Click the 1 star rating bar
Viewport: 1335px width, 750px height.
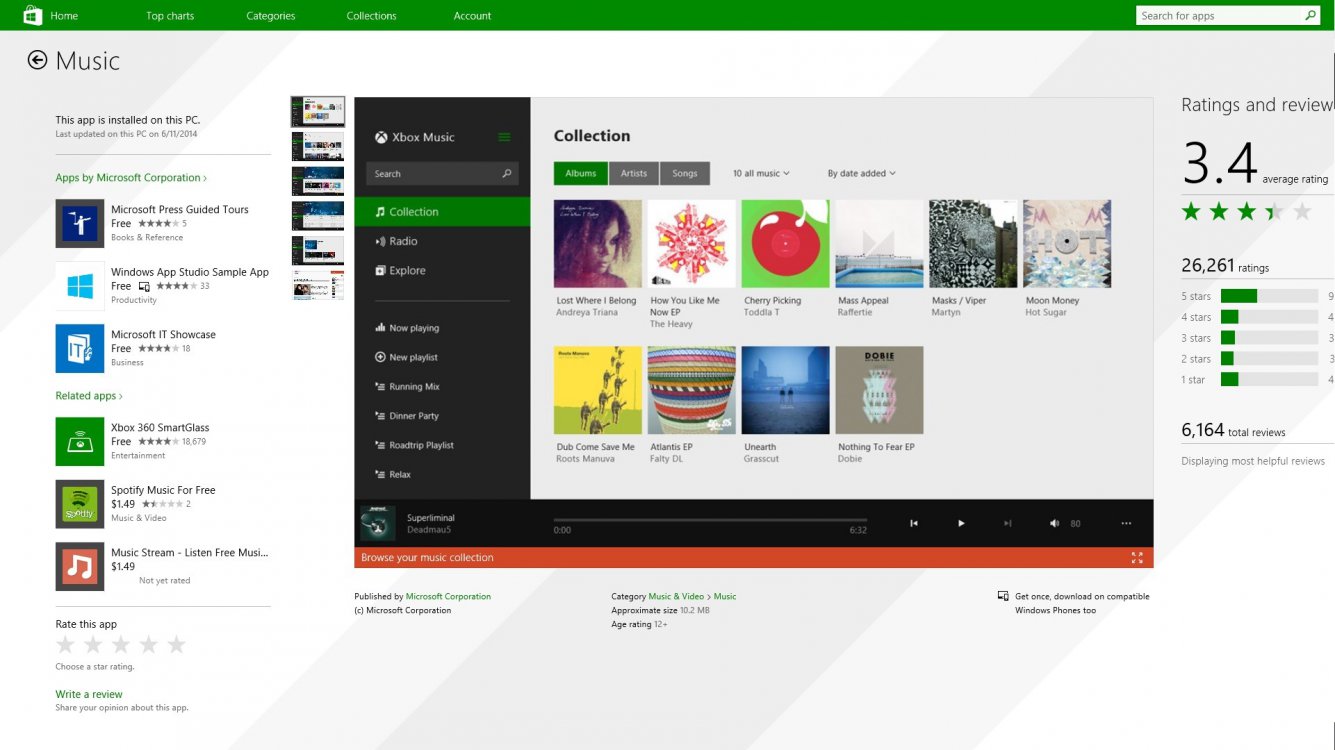1269,380
